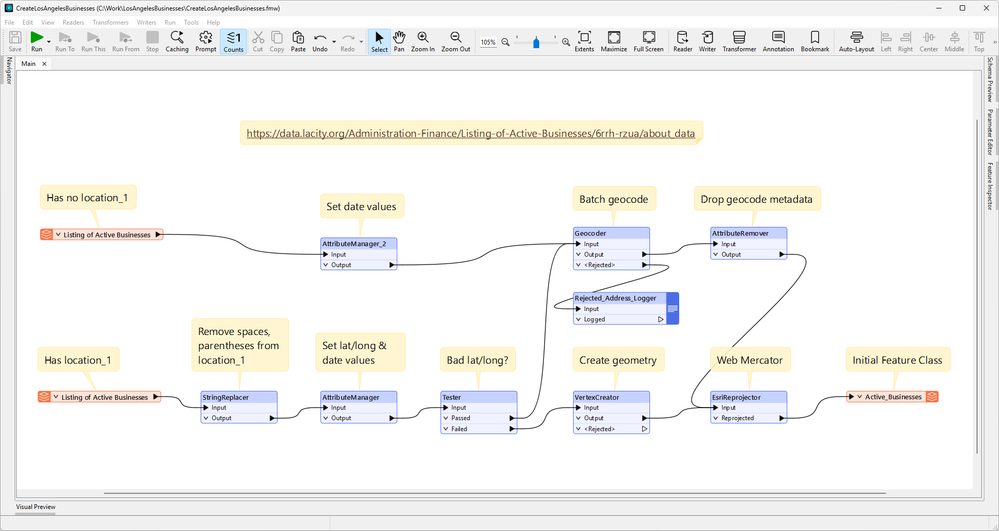Click the Run workspace button

point(37,38)
